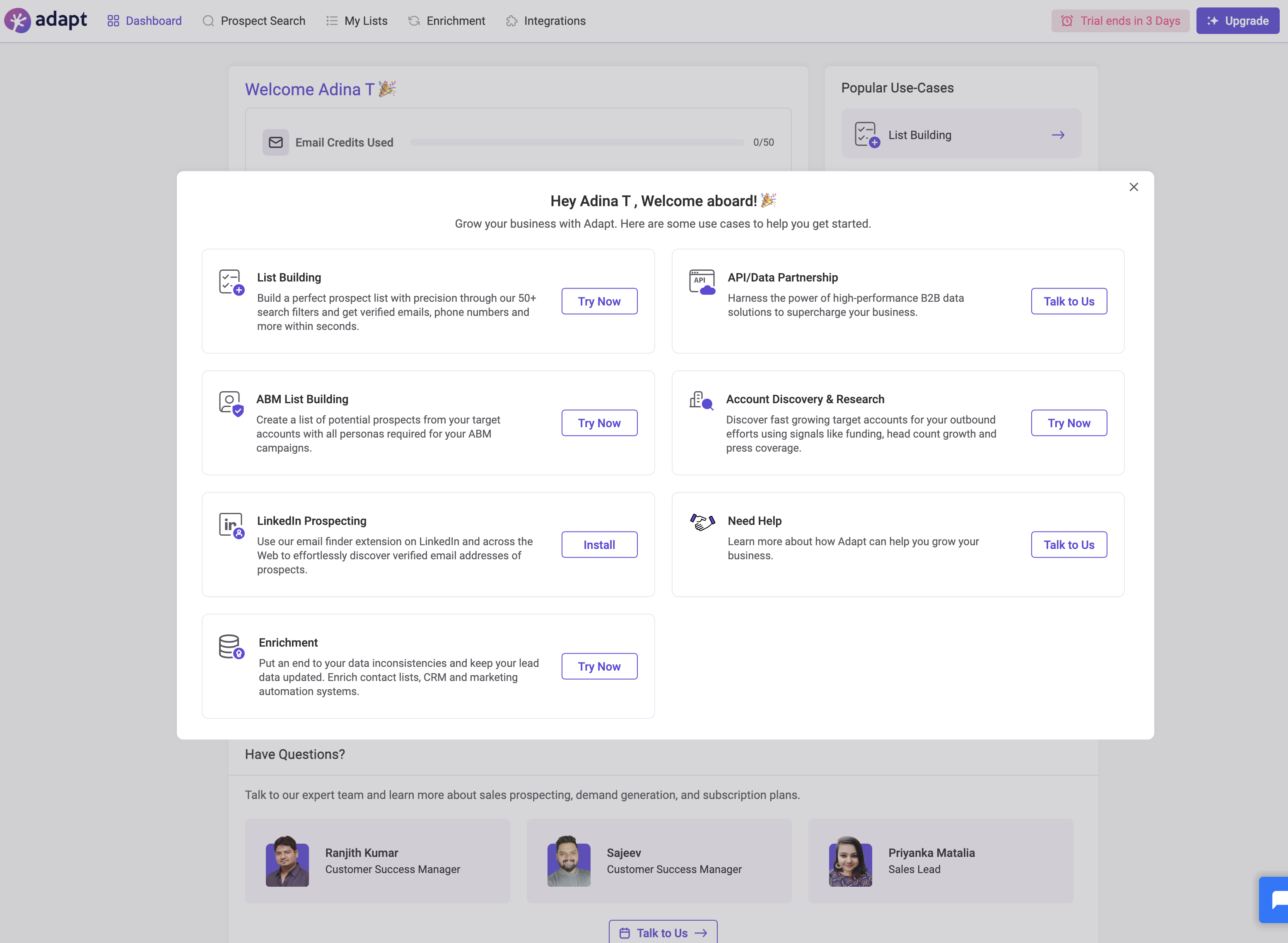Viewport: 1288px width, 943px height.
Task: Click the Email Credits Used progress bar
Action: click(x=576, y=142)
